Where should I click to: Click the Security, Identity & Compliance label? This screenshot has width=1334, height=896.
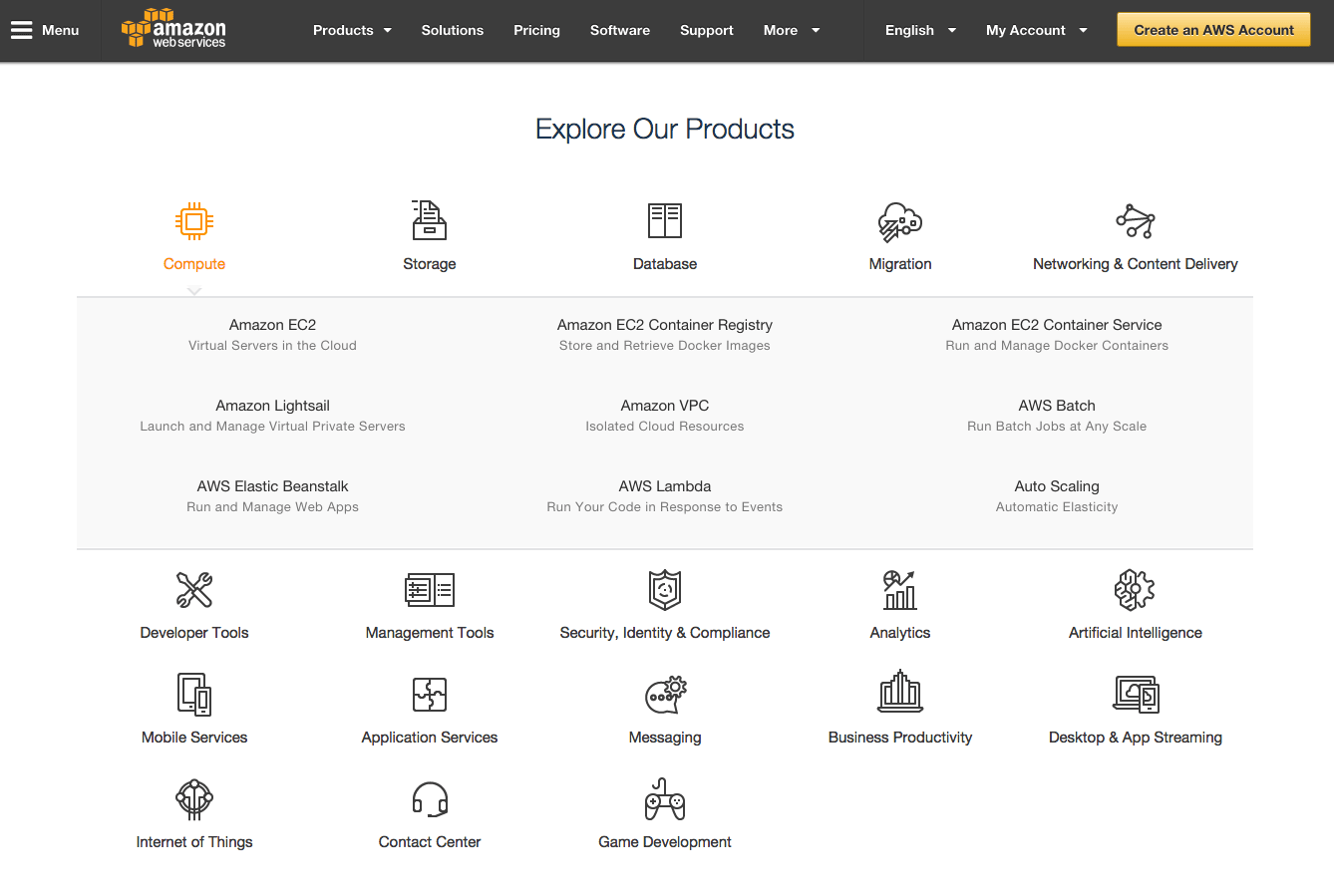(665, 633)
